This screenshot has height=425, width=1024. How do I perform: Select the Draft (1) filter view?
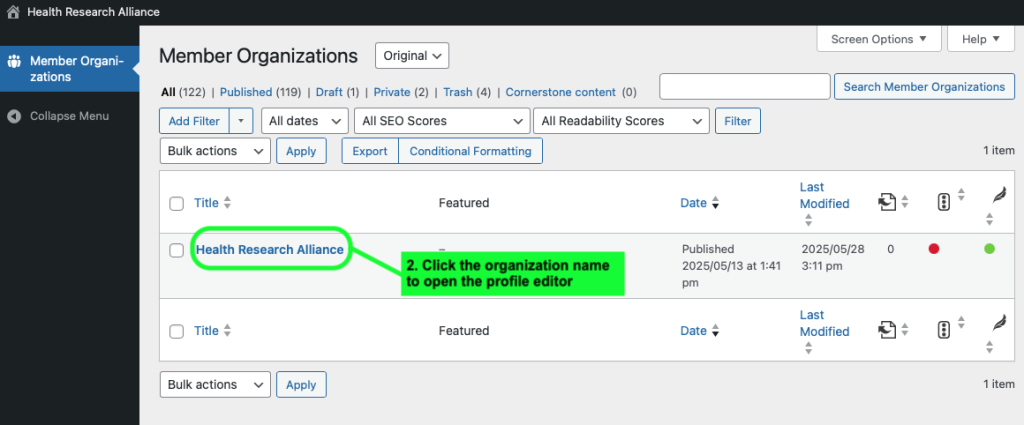pos(338,93)
